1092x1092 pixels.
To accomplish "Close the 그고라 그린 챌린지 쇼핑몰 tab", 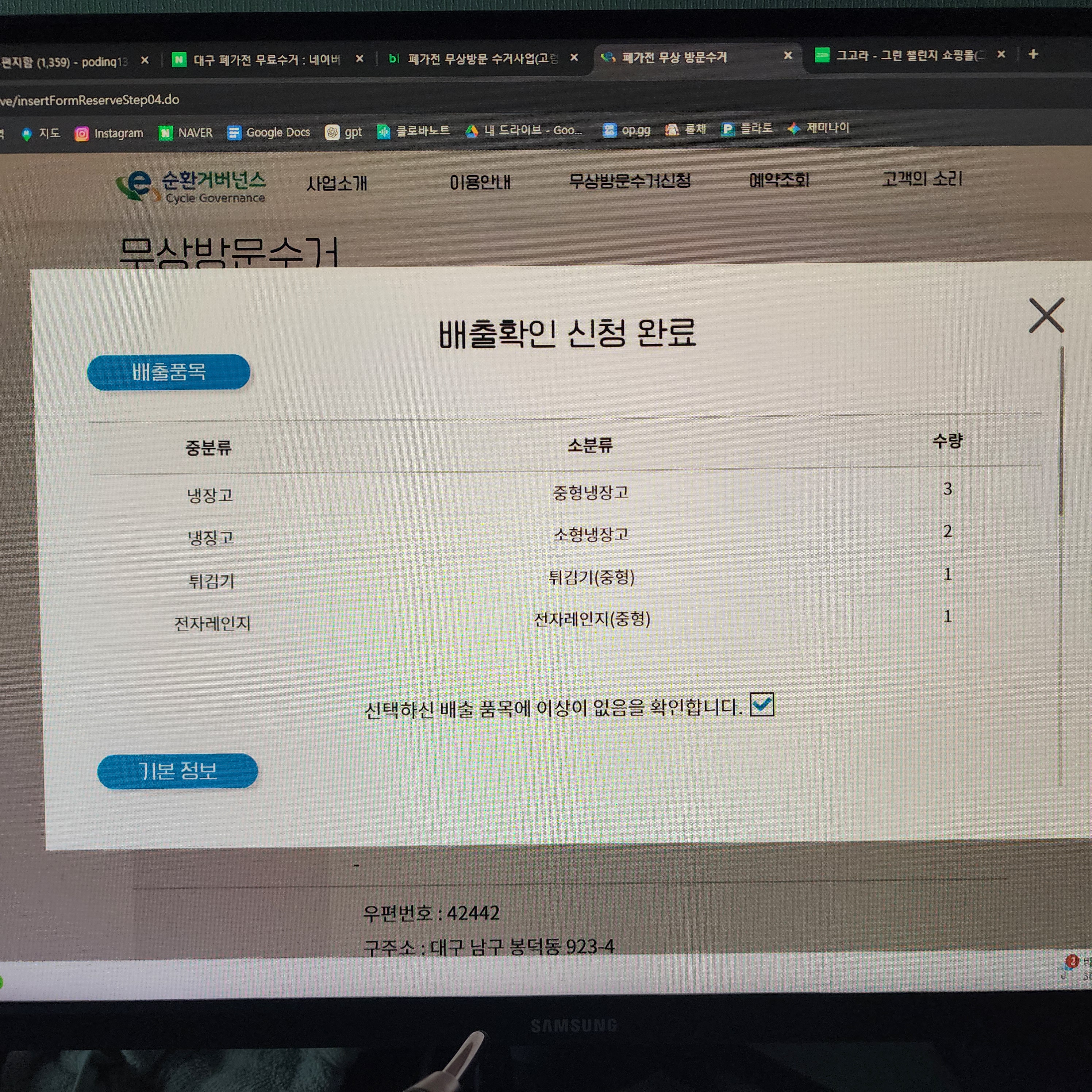I will [x=1001, y=54].
